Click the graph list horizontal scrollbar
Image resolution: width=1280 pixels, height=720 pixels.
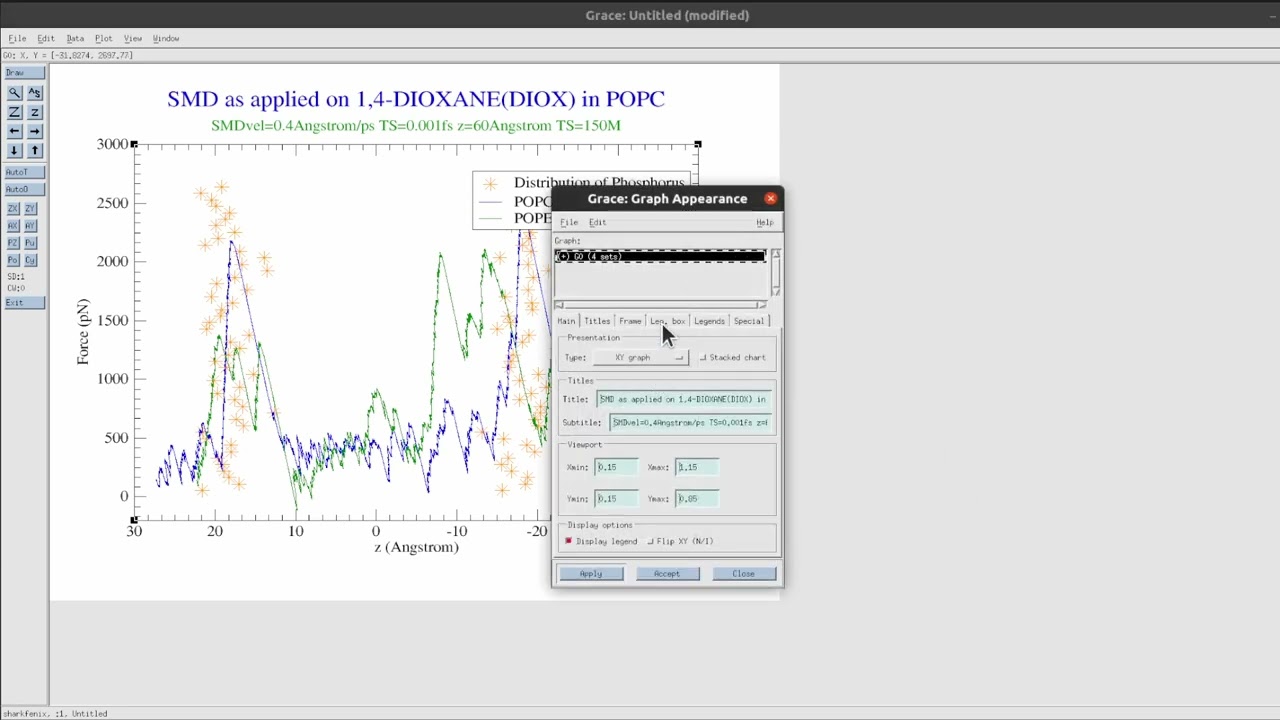[x=660, y=304]
